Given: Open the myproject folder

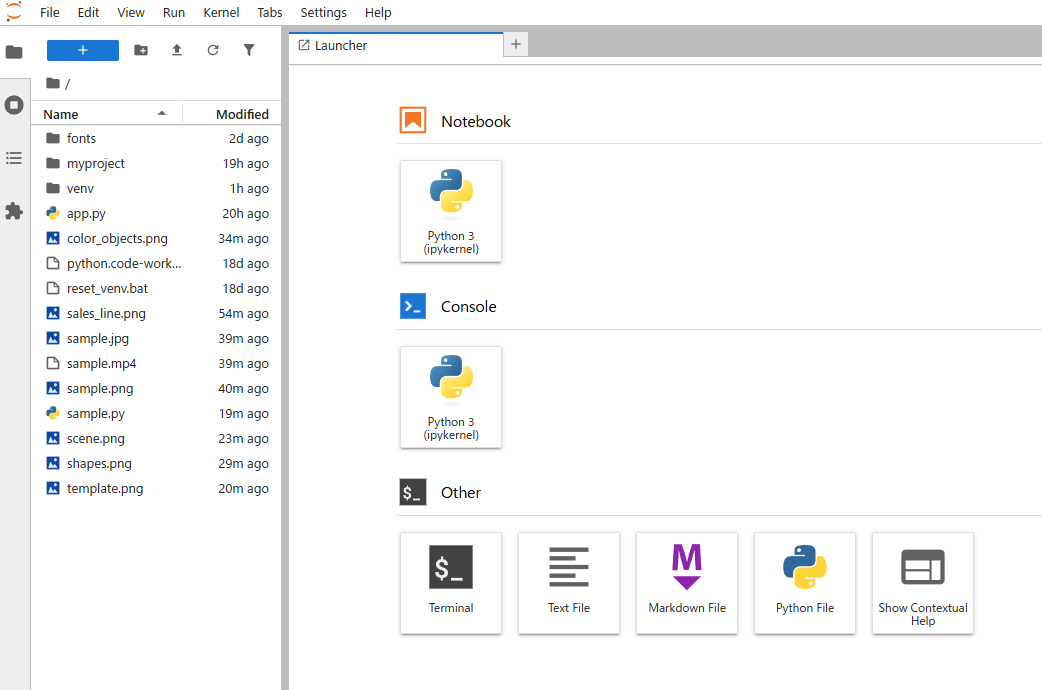Looking at the screenshot, I should [96, 163].
